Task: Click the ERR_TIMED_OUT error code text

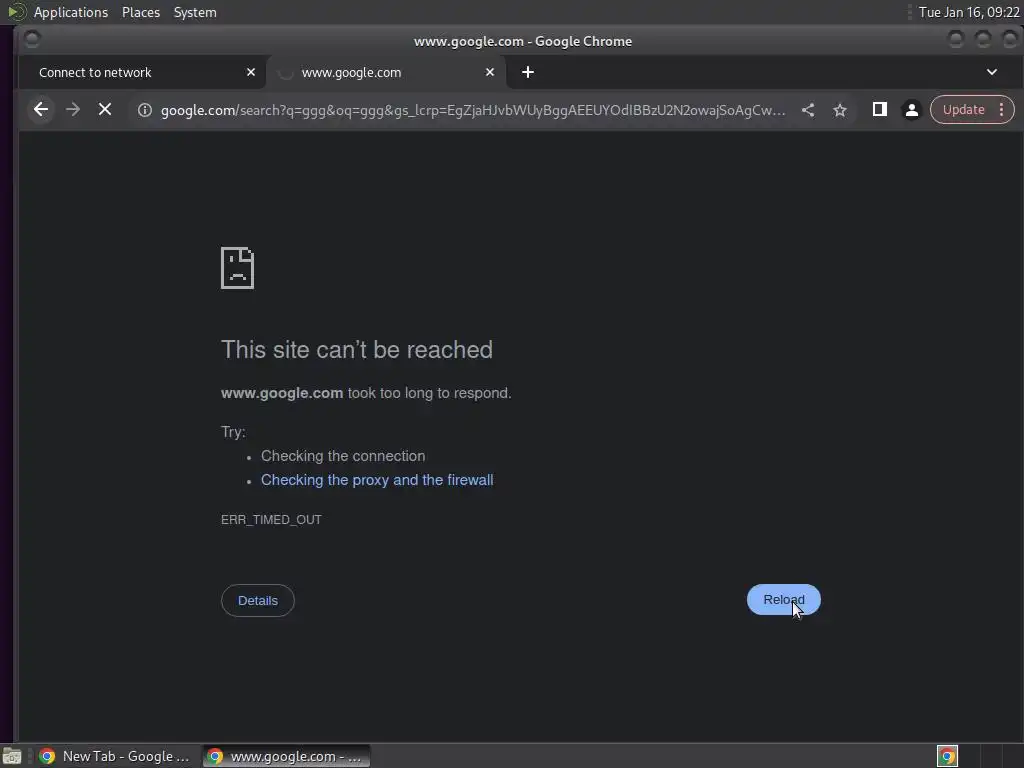Action: (x=271, y=520)
